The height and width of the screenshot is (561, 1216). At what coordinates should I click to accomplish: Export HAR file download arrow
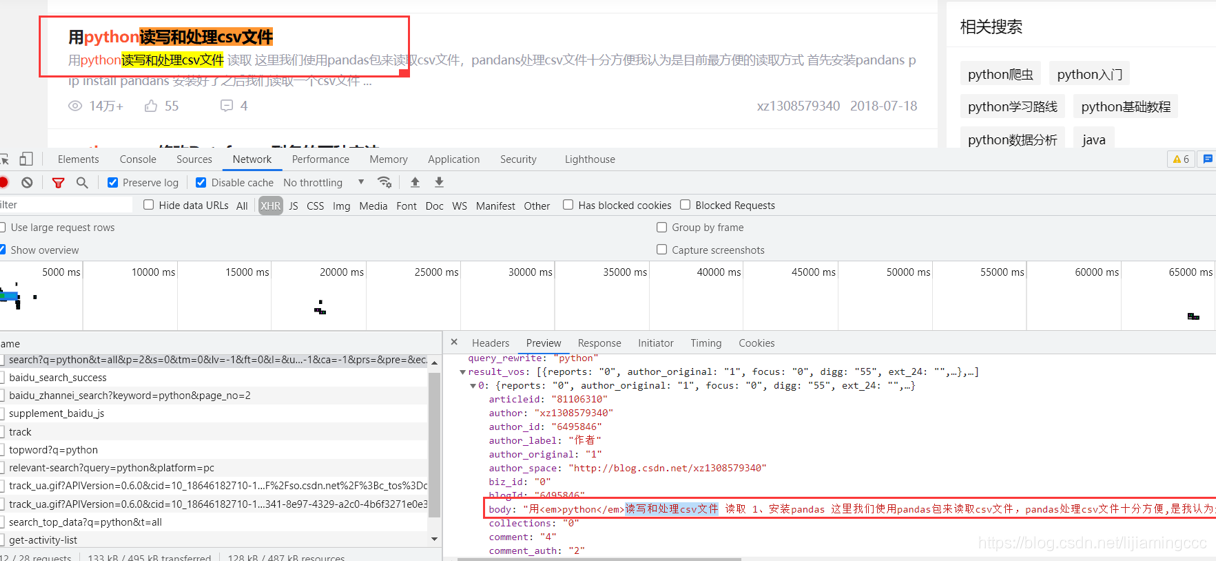[439, 182]
